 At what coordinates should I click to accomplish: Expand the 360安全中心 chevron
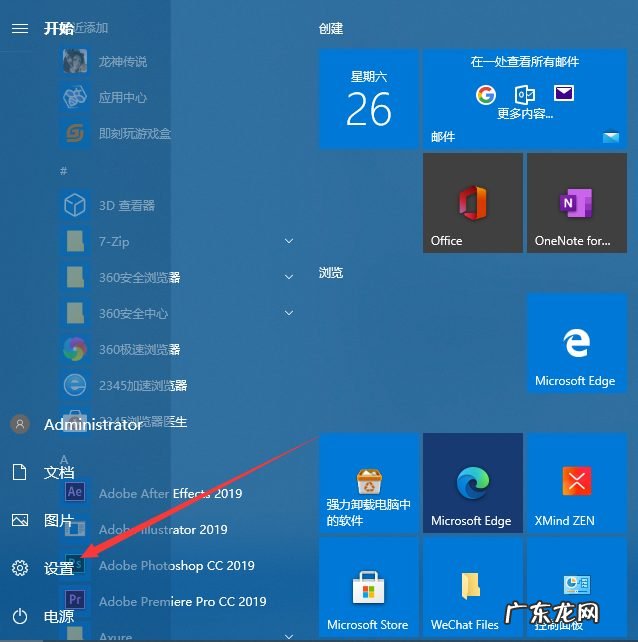point(289,313)
